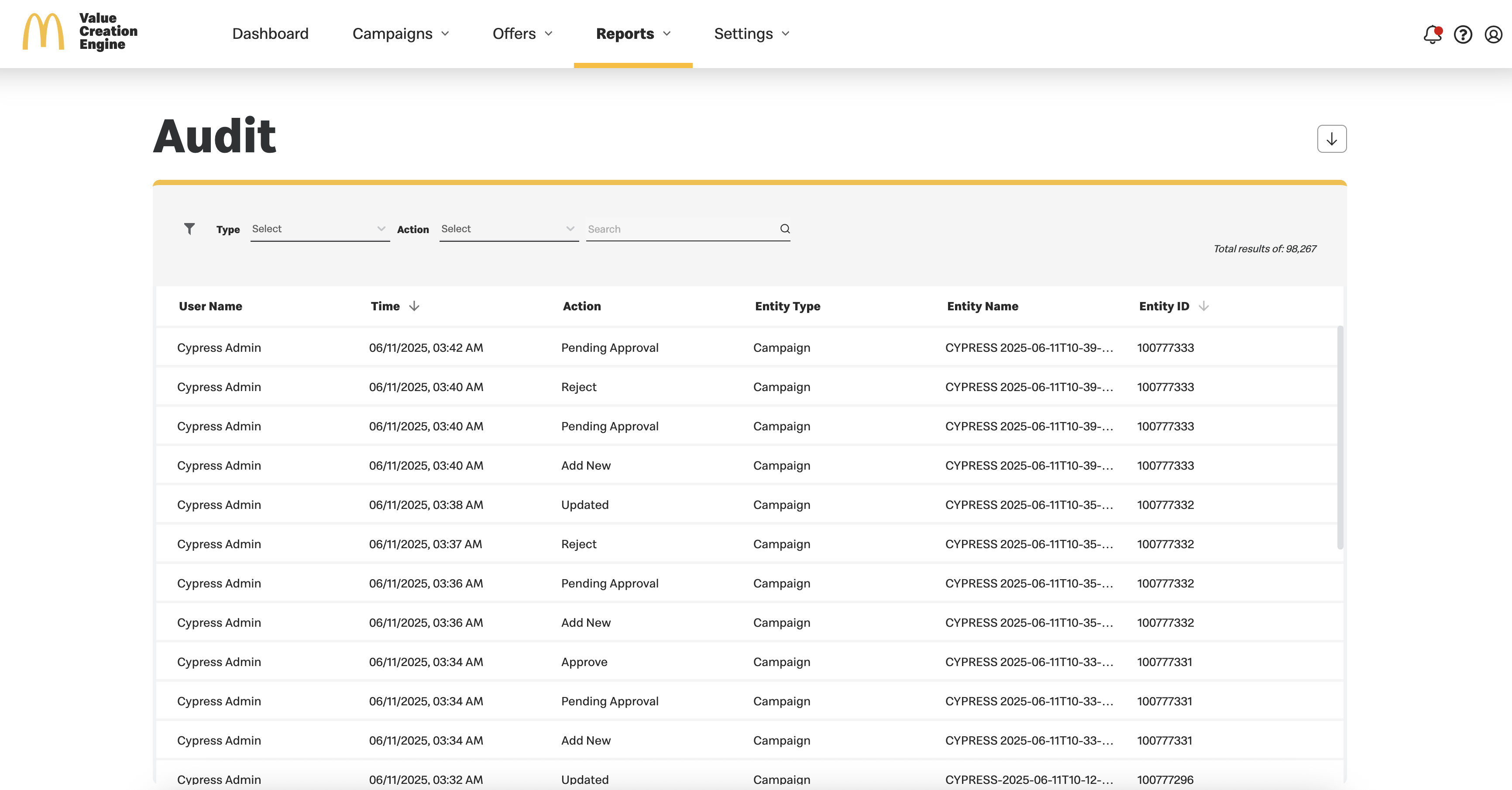Open the Type filter dropdown
The image size is (1512, 790).
pos(320,229)
